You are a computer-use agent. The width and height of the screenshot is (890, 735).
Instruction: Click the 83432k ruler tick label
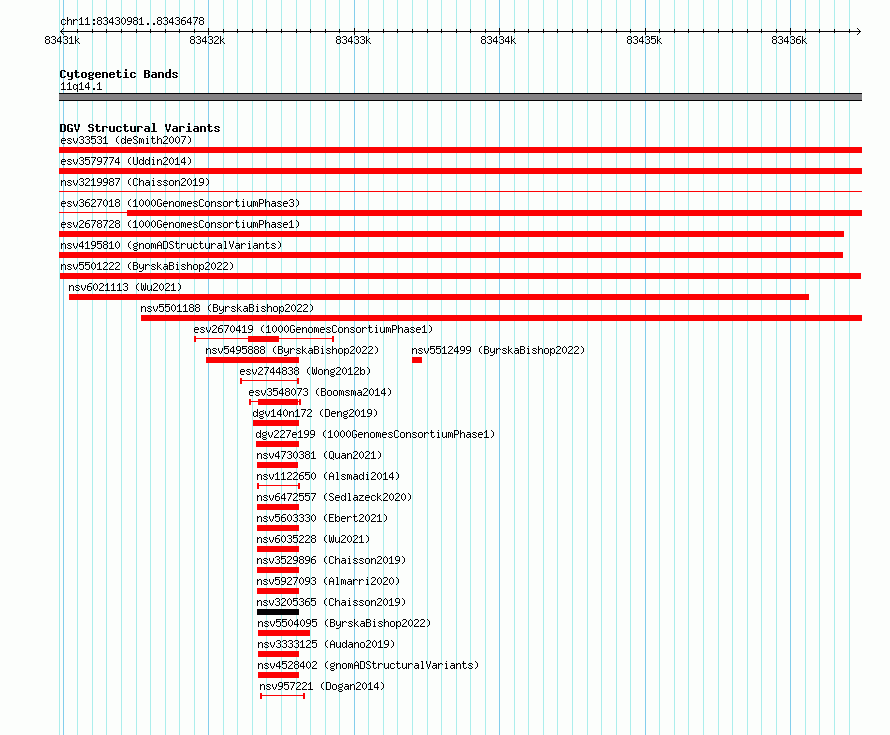pyautogui.click(x=207, y=40)
